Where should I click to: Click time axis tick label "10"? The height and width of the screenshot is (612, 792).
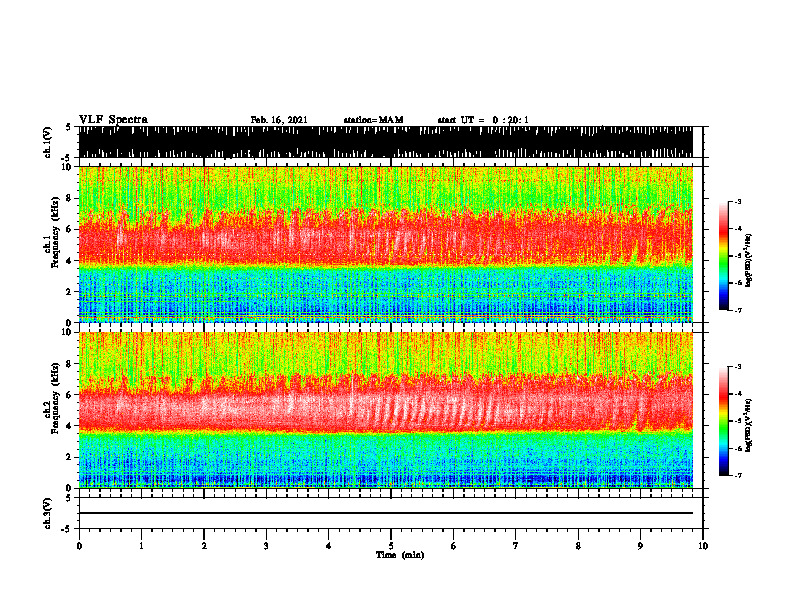[703, 546]
